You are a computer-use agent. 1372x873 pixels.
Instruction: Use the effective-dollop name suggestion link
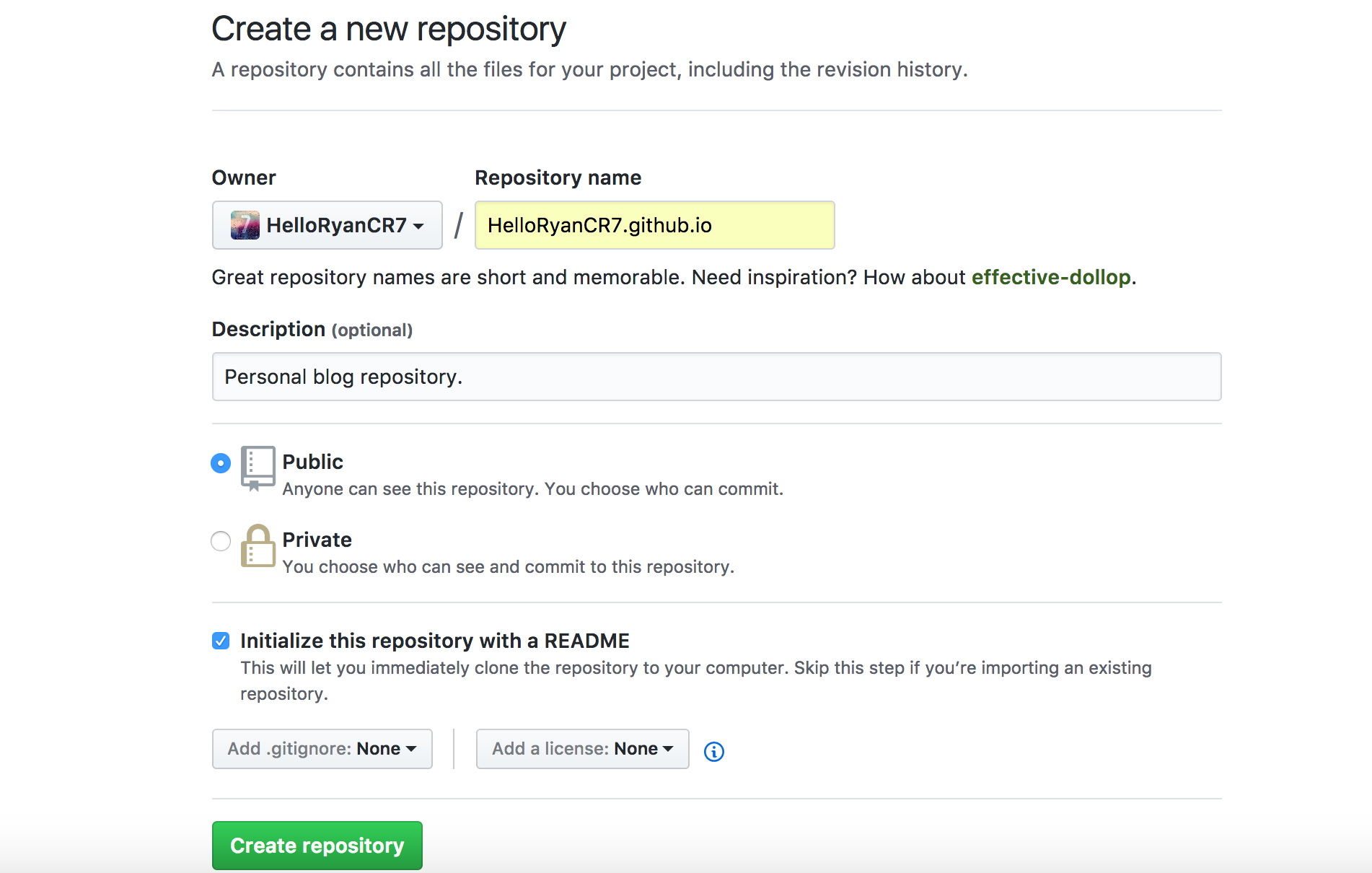[1051, 277]
